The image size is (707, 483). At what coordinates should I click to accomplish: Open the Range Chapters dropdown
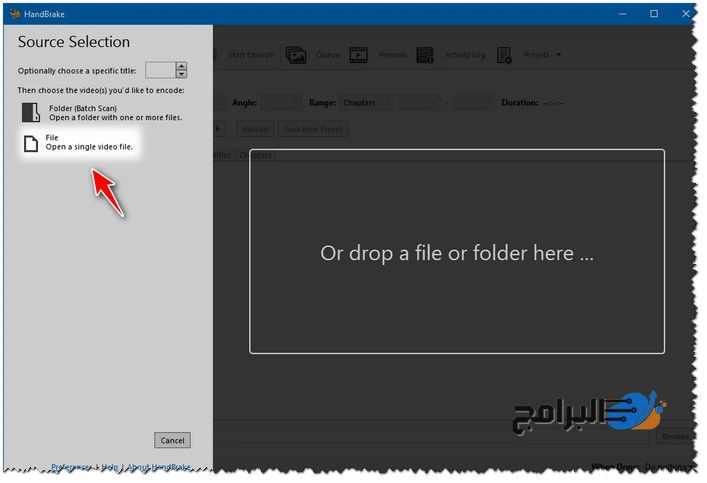pos(365,102)
